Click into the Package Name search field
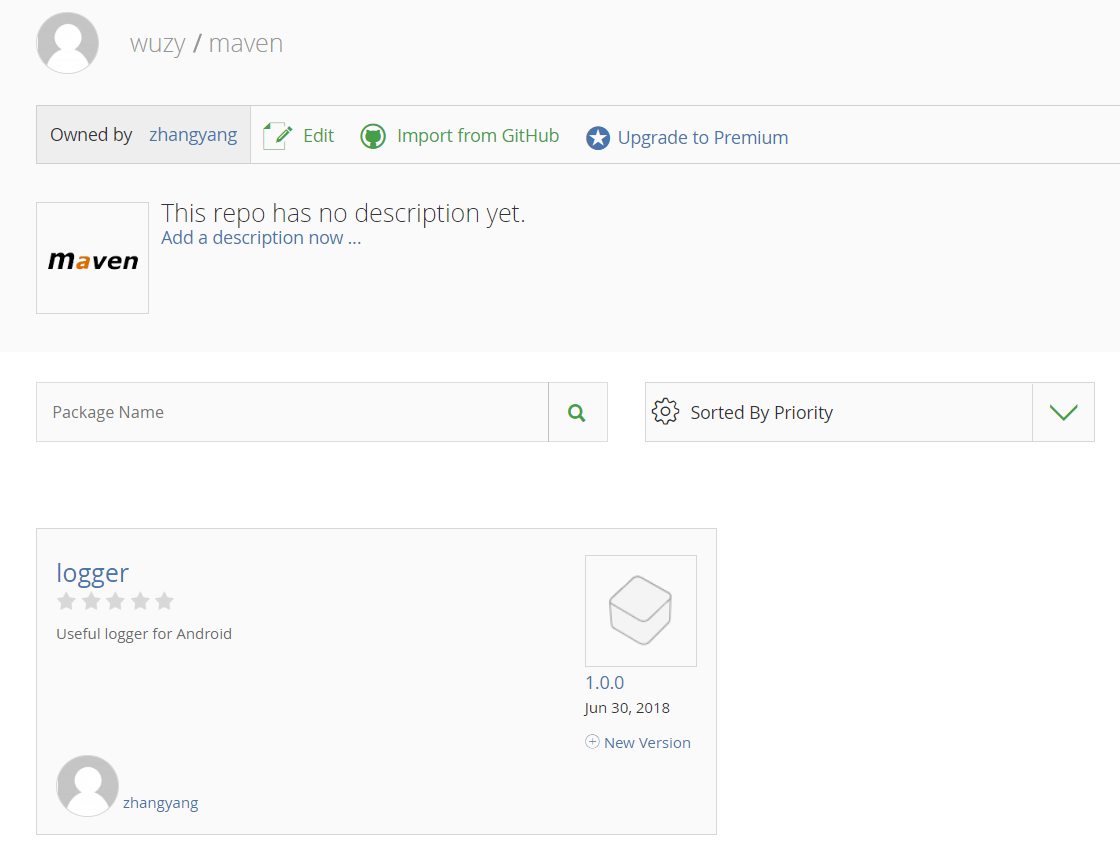This screenshot has height=849, width=1120. tap(292, 412)
